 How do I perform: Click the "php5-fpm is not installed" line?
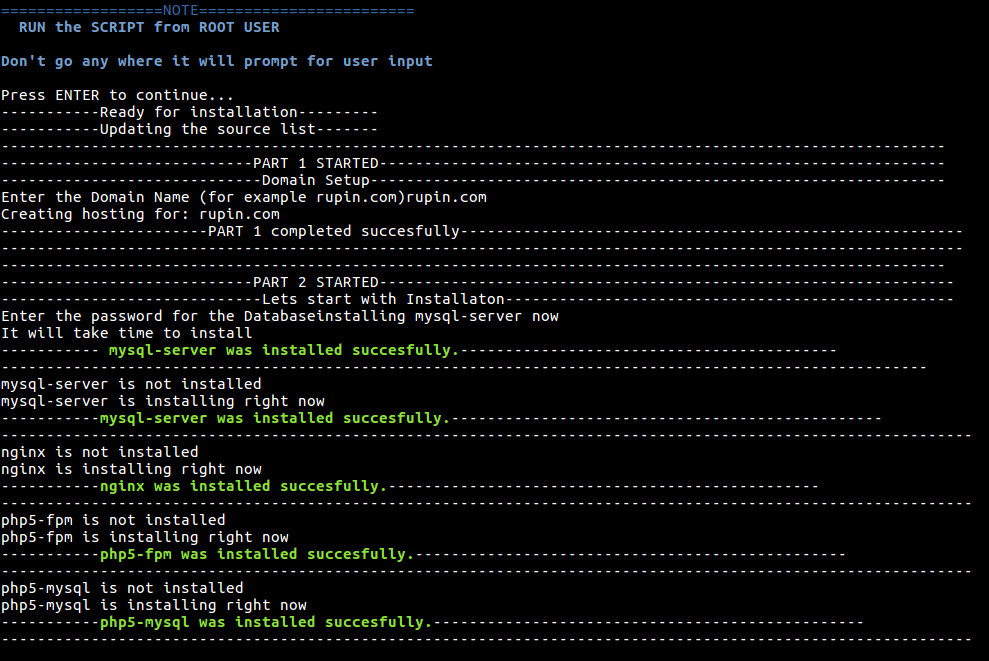click(113, 520)
